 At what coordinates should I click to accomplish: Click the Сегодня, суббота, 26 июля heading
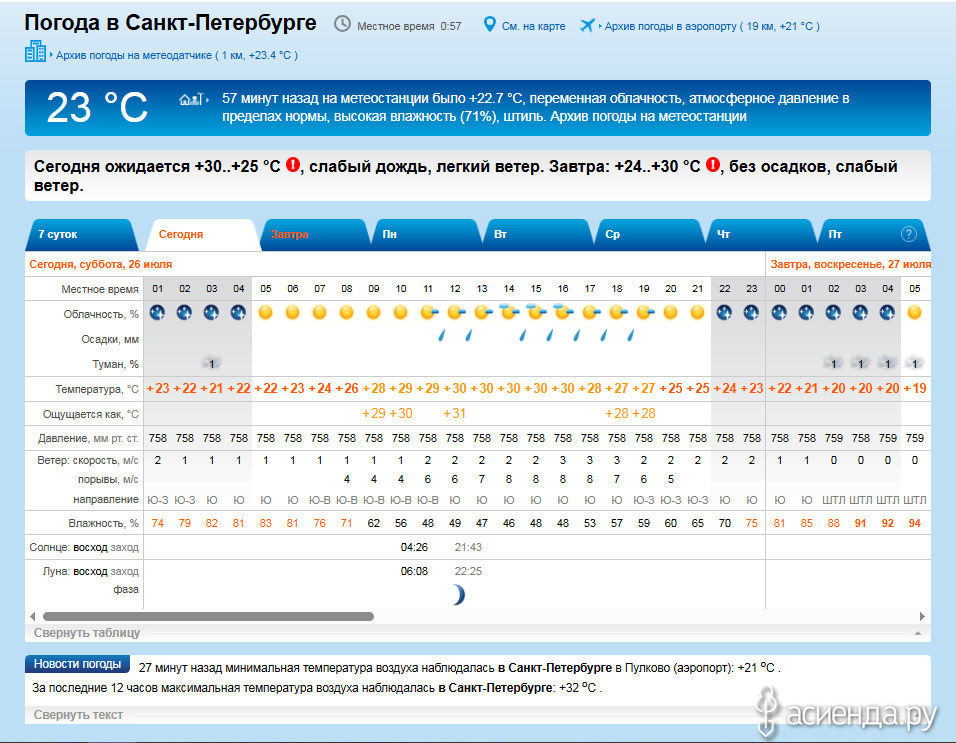coord(101,265)
